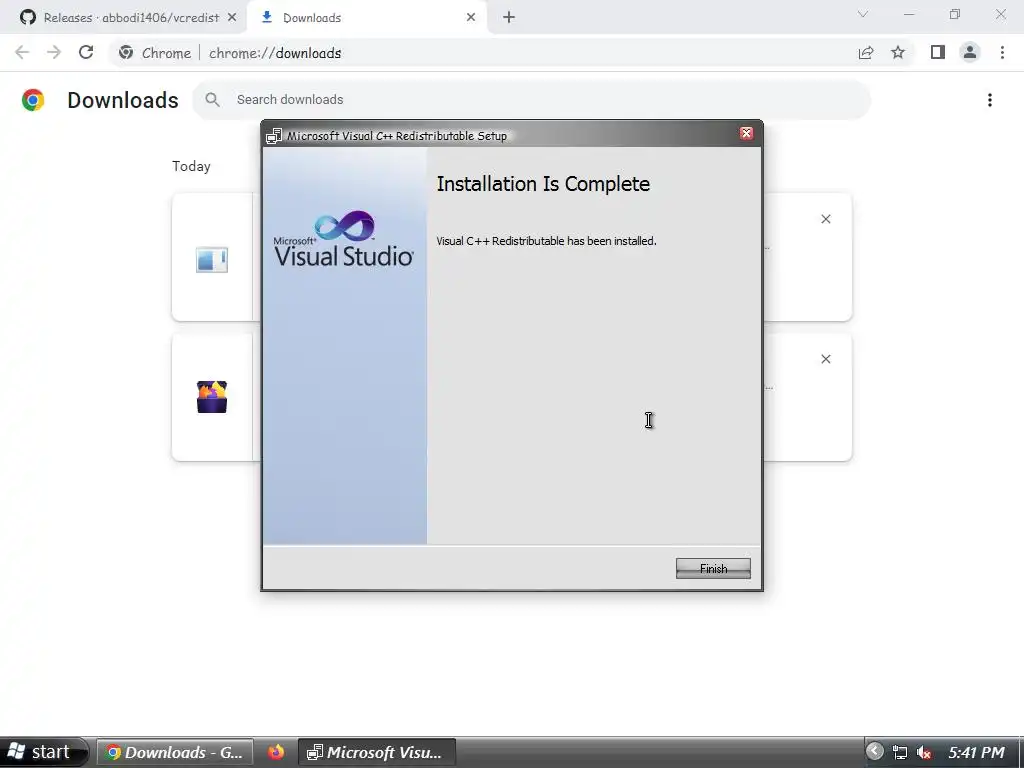Go forward in Chrome history
The height and width of the screenshot is (768, 1024).
[54, 52]
